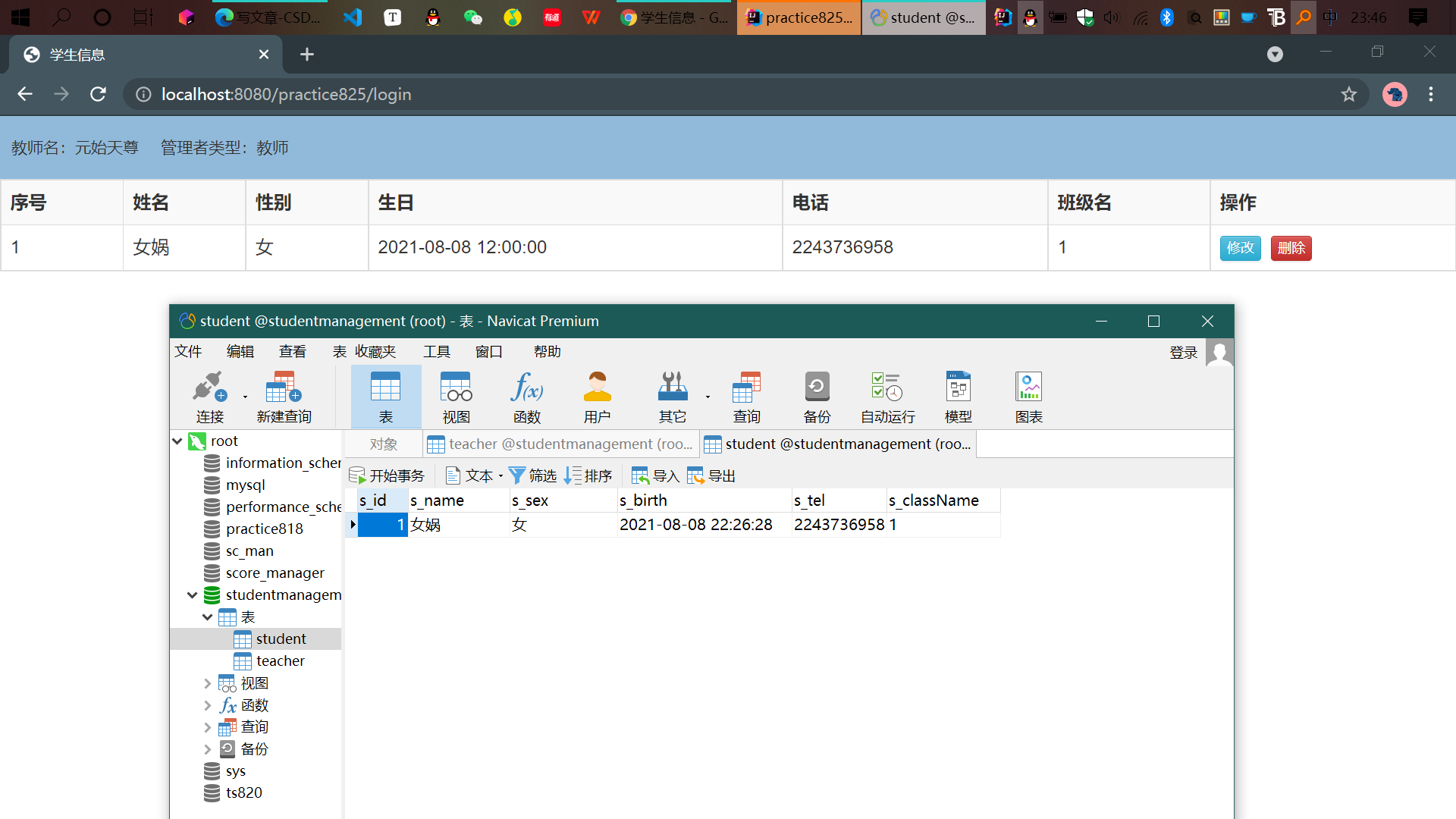Collapse the studentmanagement database node
This screenshot has width=1456, height=819.
coord(193,595)
